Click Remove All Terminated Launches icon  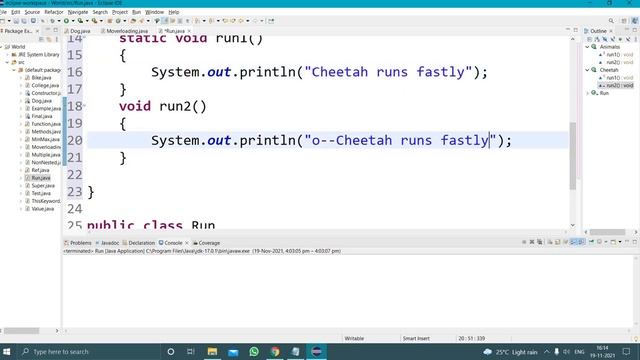pos(540,242)
